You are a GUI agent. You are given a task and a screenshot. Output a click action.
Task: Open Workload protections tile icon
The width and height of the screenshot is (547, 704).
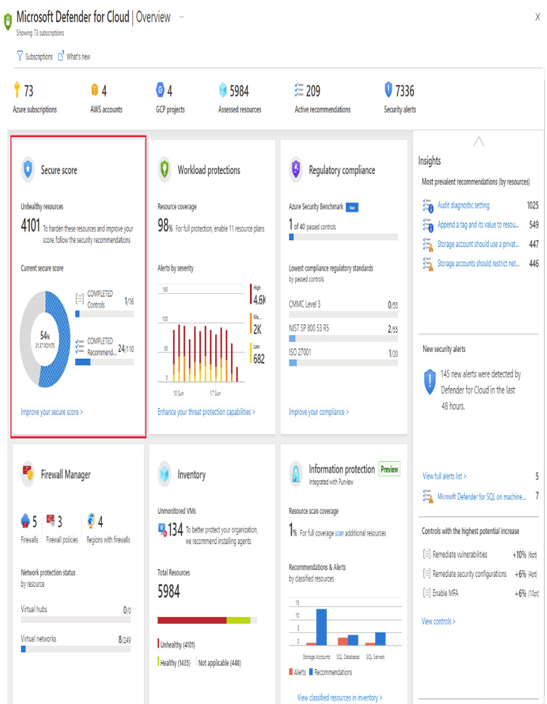(x=164, y=170)
